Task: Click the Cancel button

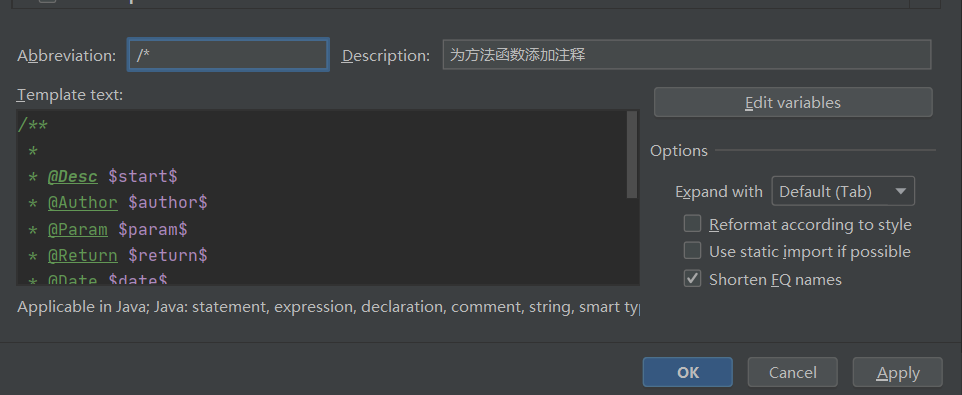Action: 793,372
